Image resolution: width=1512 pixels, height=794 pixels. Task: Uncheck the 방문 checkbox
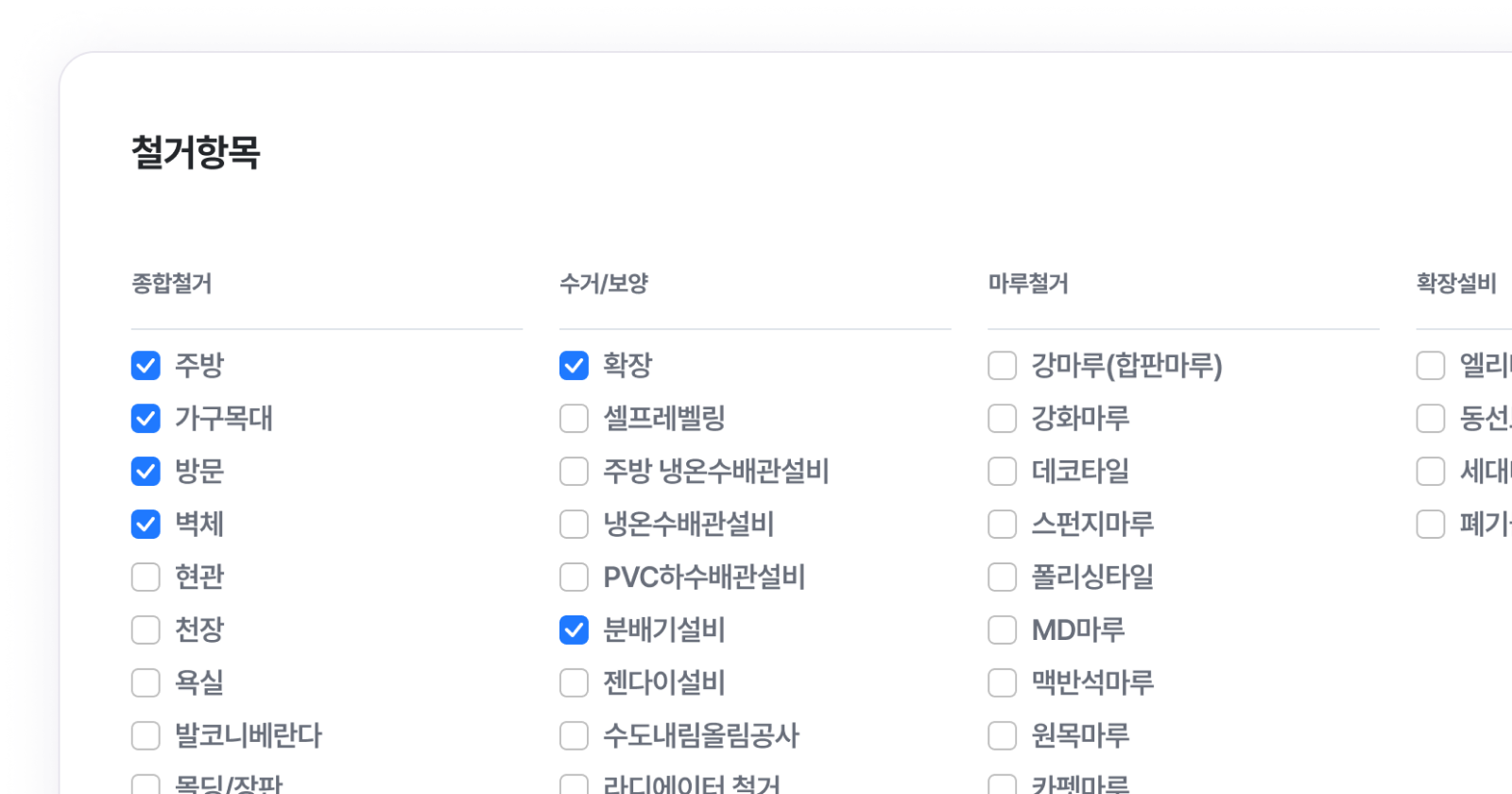146,472
